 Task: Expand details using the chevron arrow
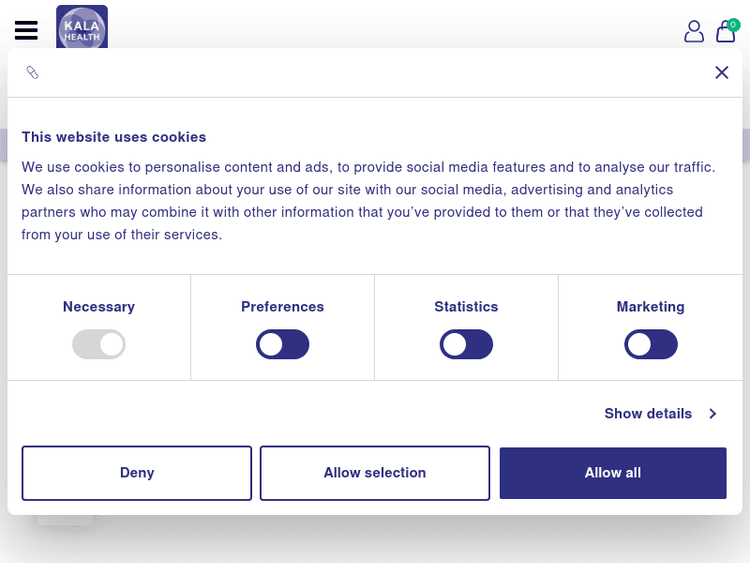tap(713, 413)
